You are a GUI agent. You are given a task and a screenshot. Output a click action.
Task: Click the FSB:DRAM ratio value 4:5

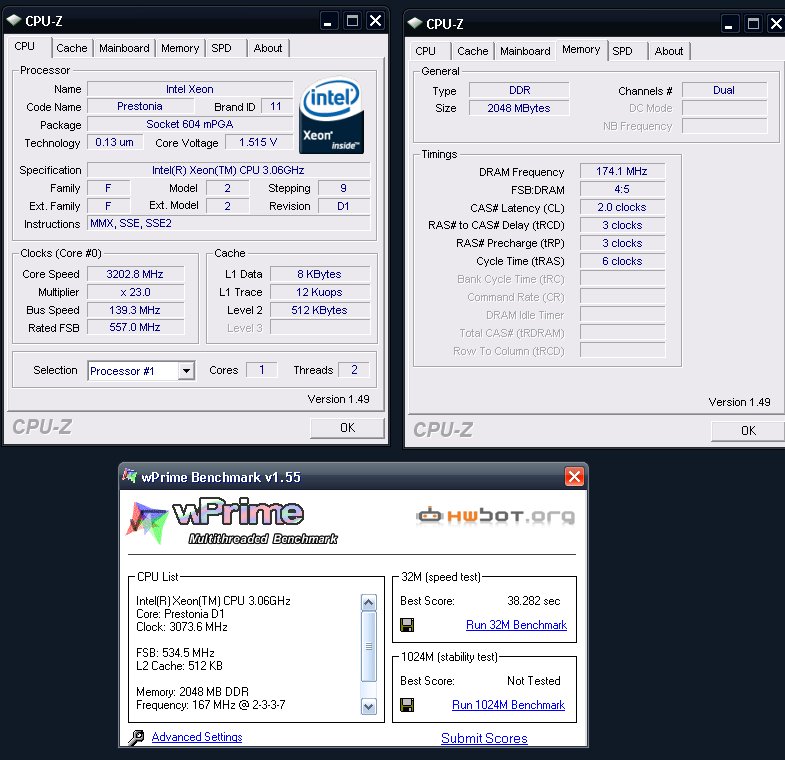coord(622,189)
